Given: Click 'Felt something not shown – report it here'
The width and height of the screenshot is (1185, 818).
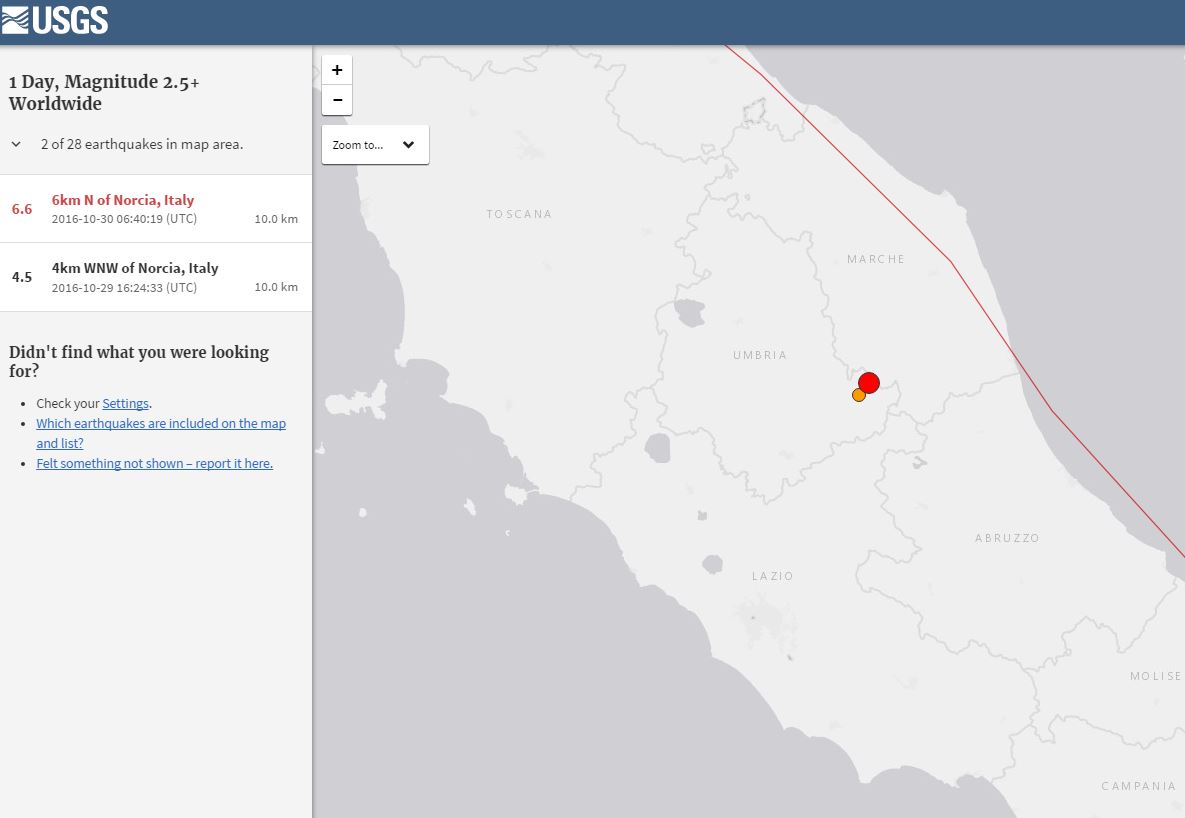Looking at the screenshot, I should point(154,463).
